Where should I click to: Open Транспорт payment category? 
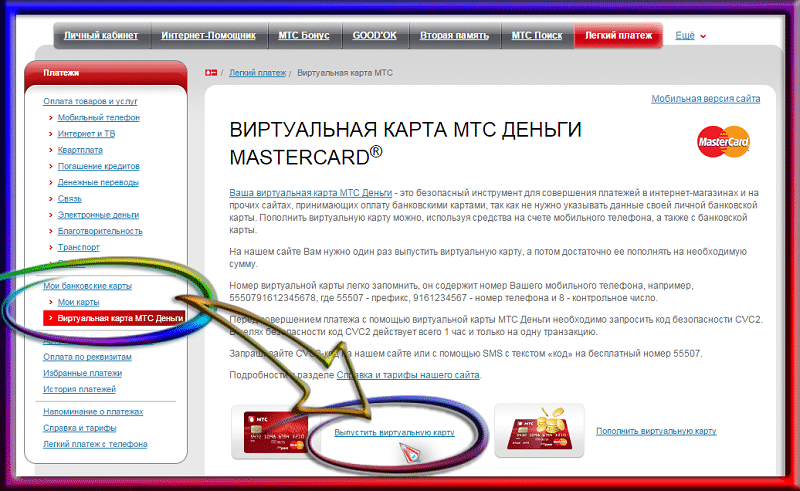click(x=79, y=247)
